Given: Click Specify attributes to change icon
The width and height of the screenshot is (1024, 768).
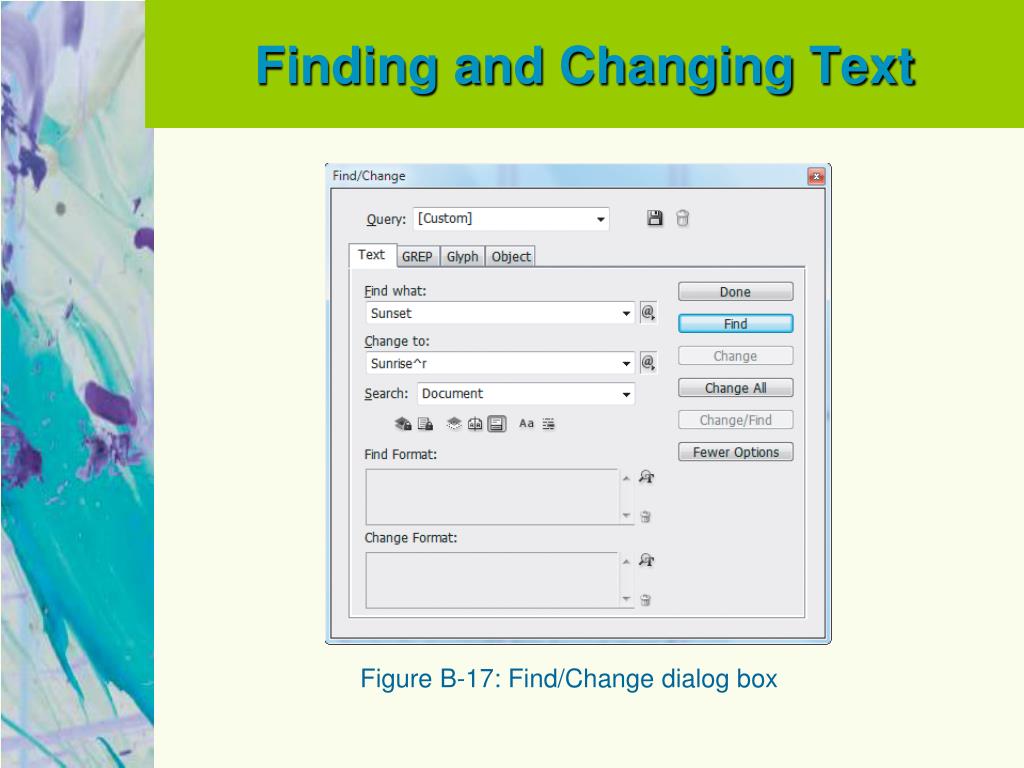Looking at the screenshot, I should point(647,560).
